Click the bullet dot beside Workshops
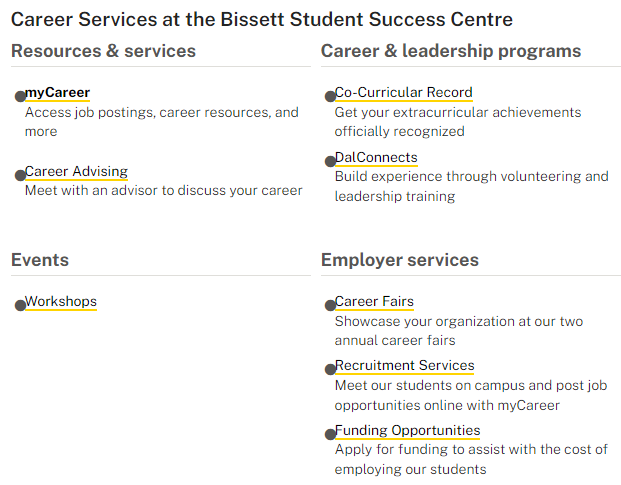 [x=20, y=305]
